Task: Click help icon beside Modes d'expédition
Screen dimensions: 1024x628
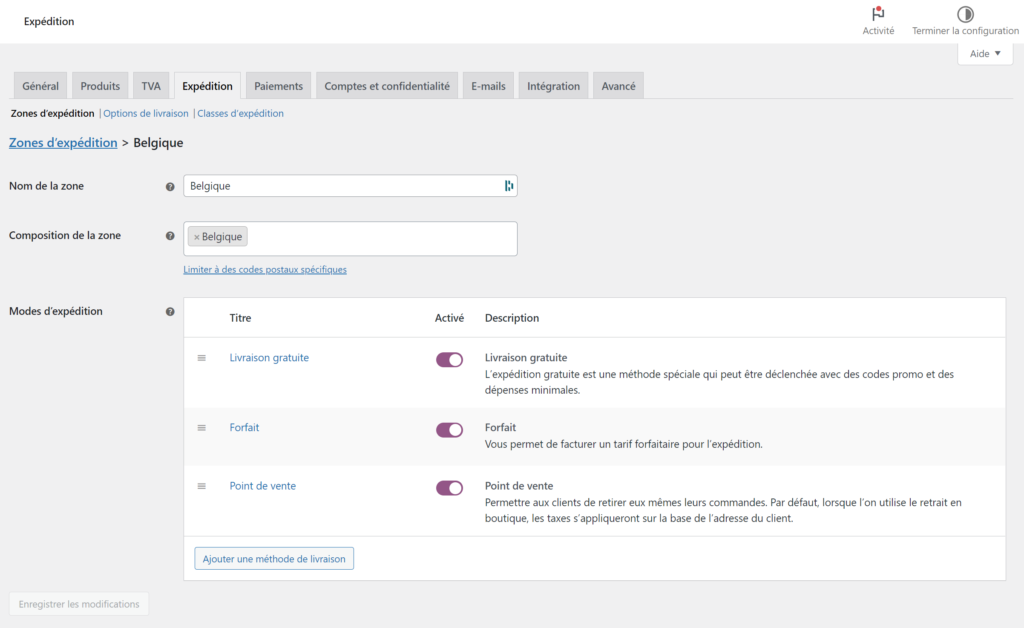Action: tap(170, 311)
